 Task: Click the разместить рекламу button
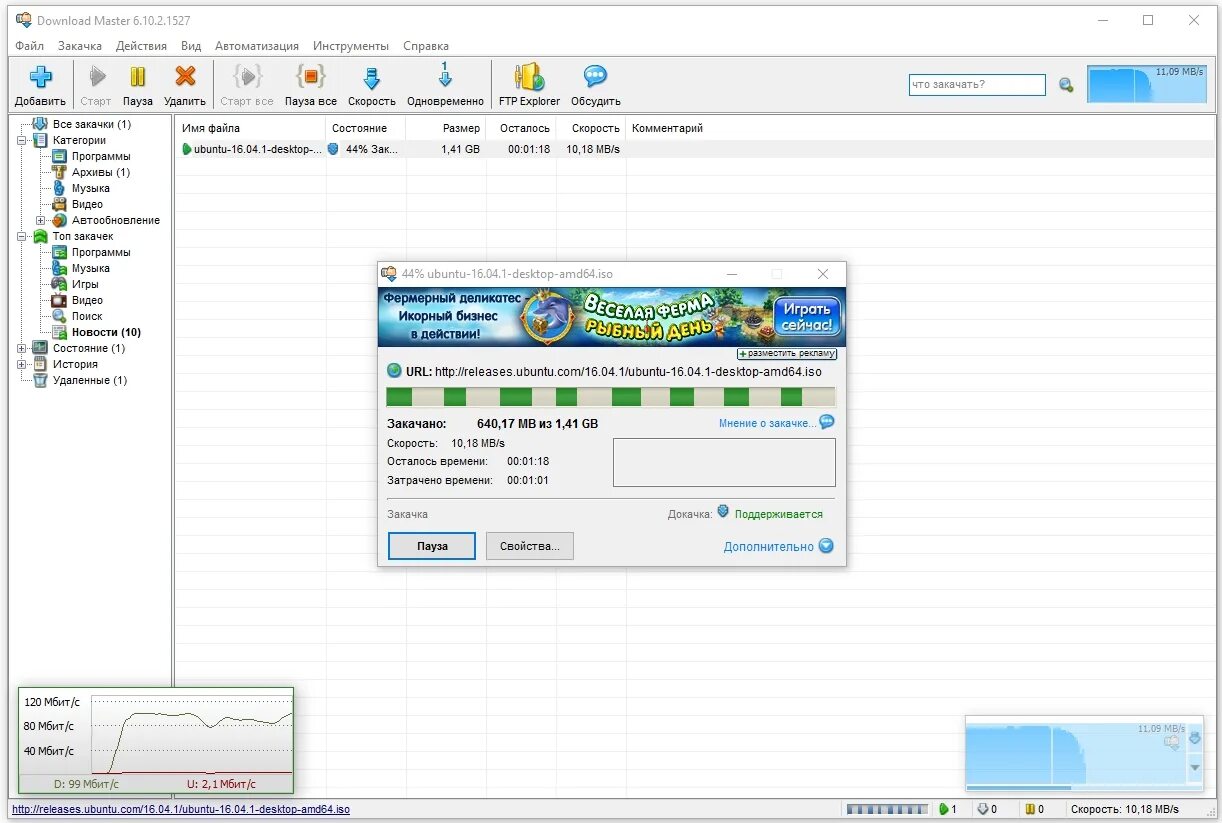(x=787, y=353)
